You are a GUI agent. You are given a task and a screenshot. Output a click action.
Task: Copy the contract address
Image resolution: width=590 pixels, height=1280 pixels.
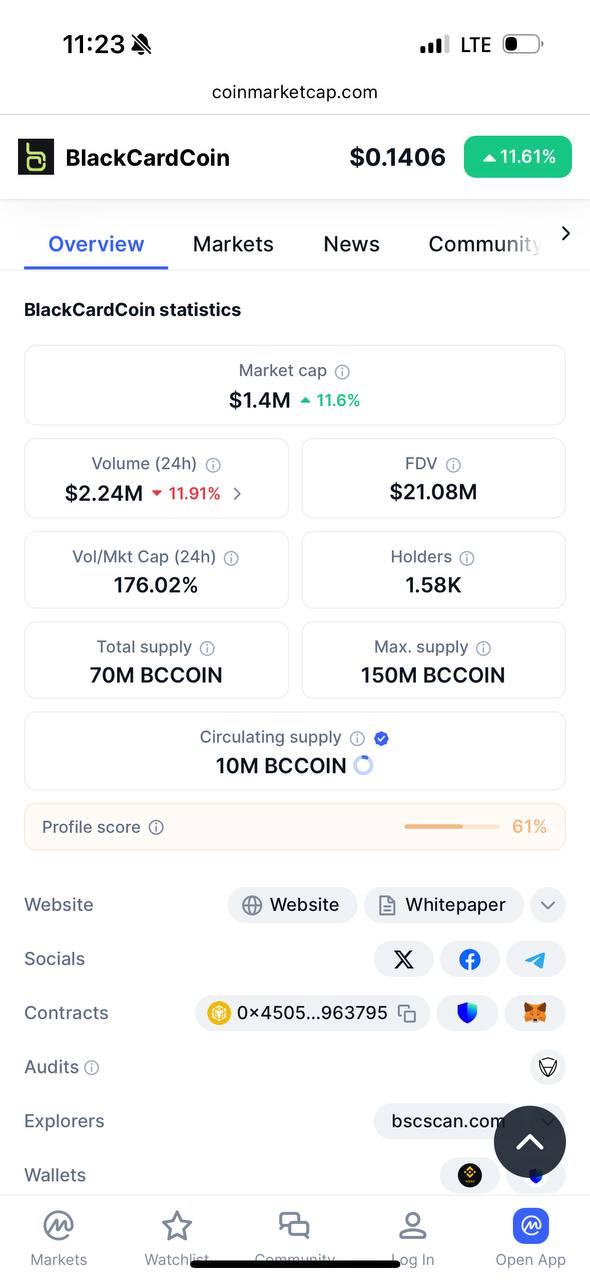407,1013
